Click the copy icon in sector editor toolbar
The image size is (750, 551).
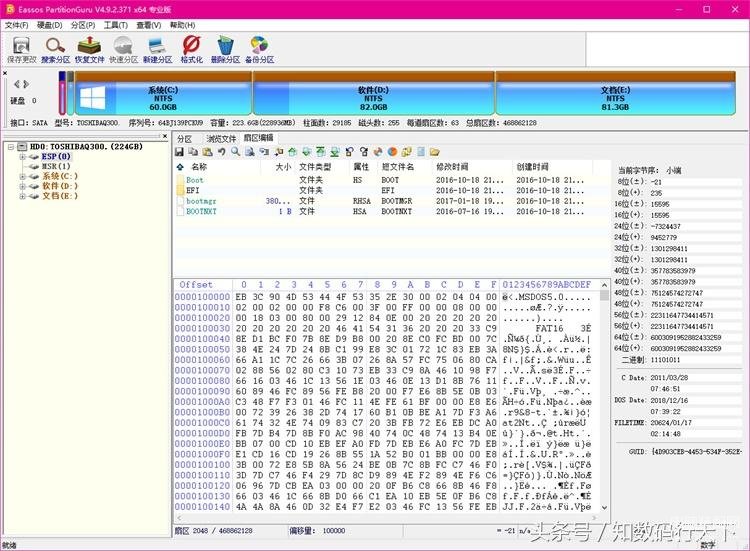[x=193, y=152]
